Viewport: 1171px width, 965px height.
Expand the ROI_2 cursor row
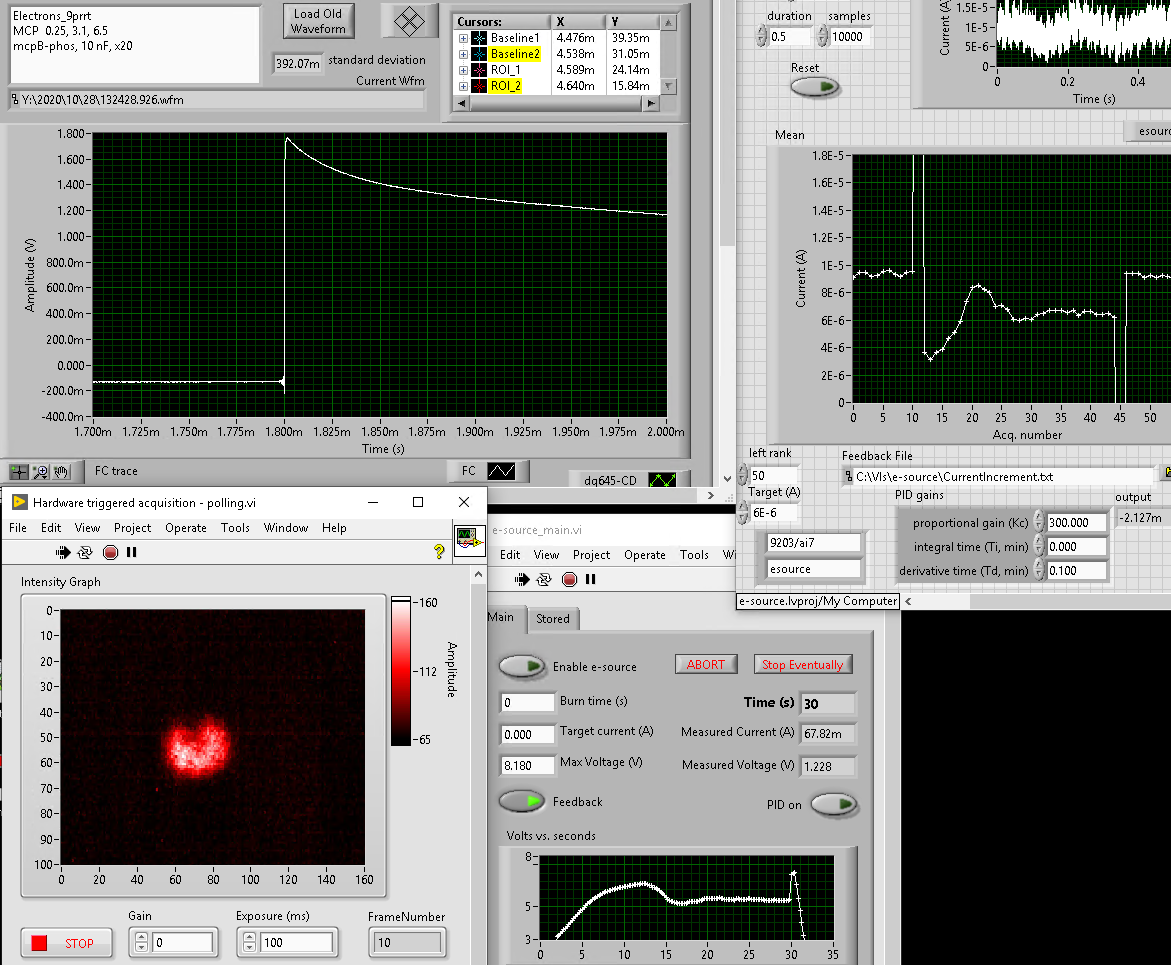[463, 86]
